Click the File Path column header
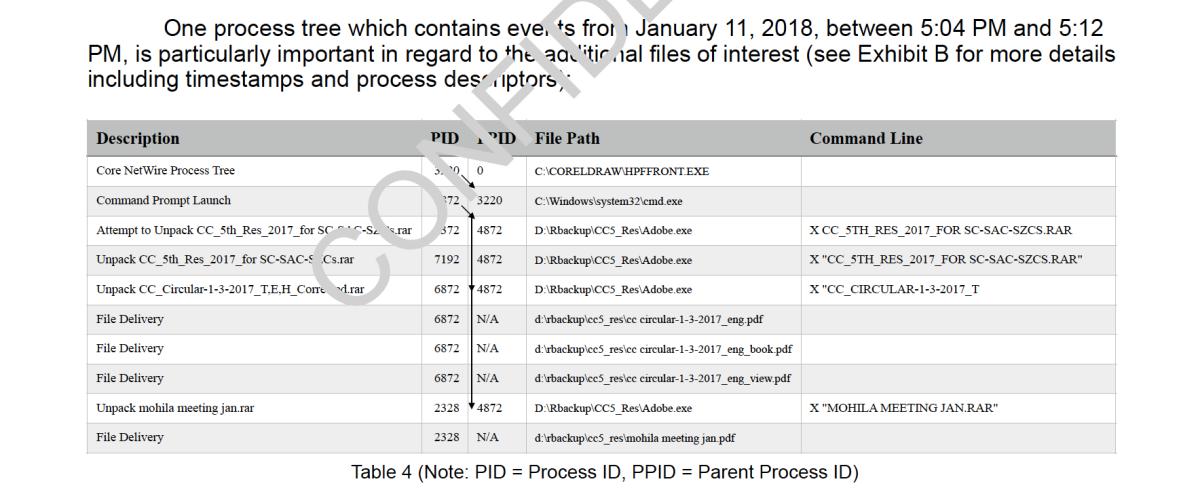This screenshot has width=1200, height=490. tap(567, 138)
